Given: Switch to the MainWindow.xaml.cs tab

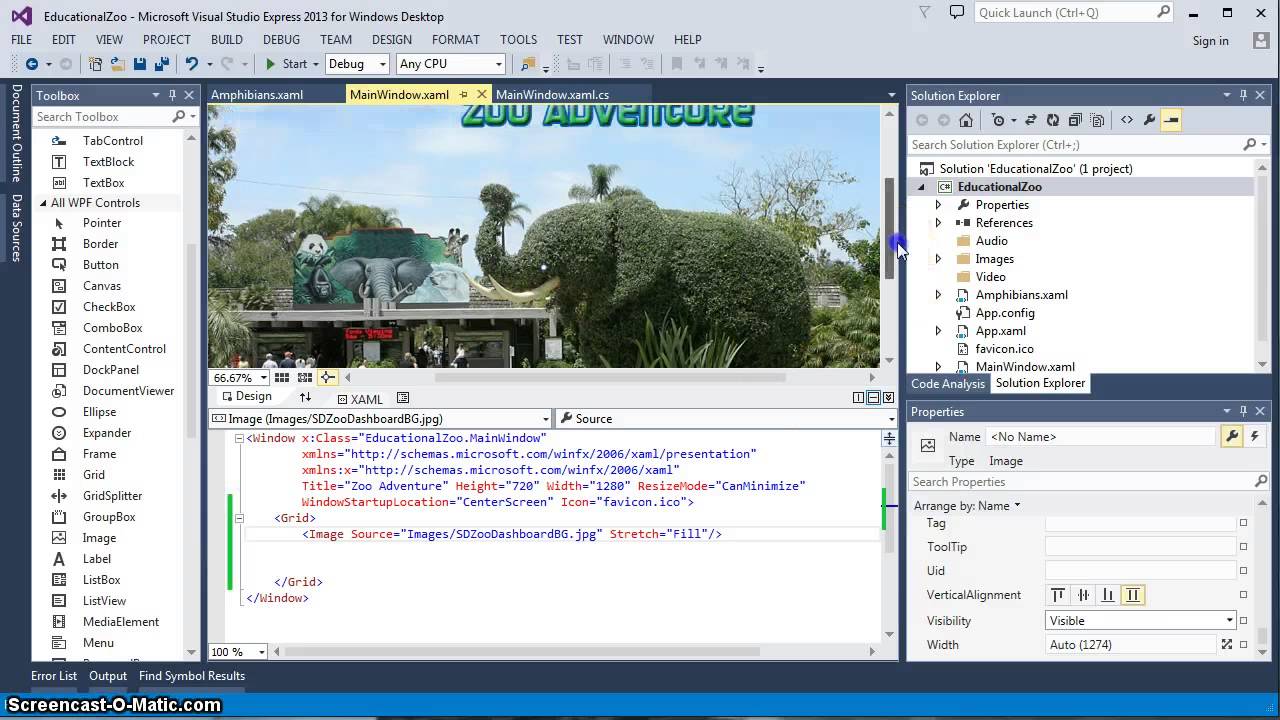Looking at the screenshot, I should tap(552, 95).
